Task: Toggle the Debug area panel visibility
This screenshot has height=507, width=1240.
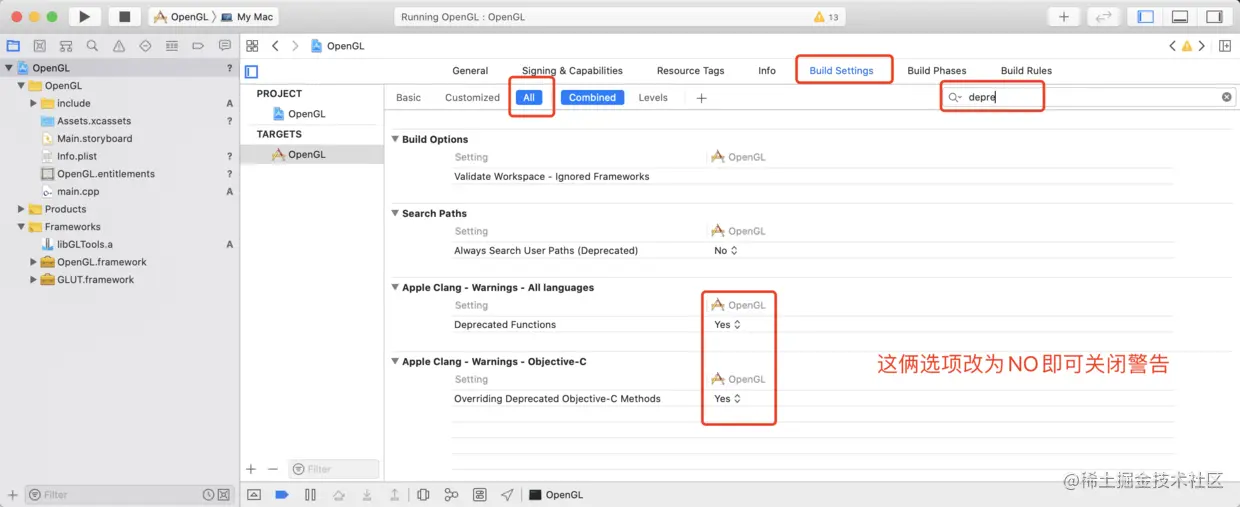Action: click(1180, 16)
